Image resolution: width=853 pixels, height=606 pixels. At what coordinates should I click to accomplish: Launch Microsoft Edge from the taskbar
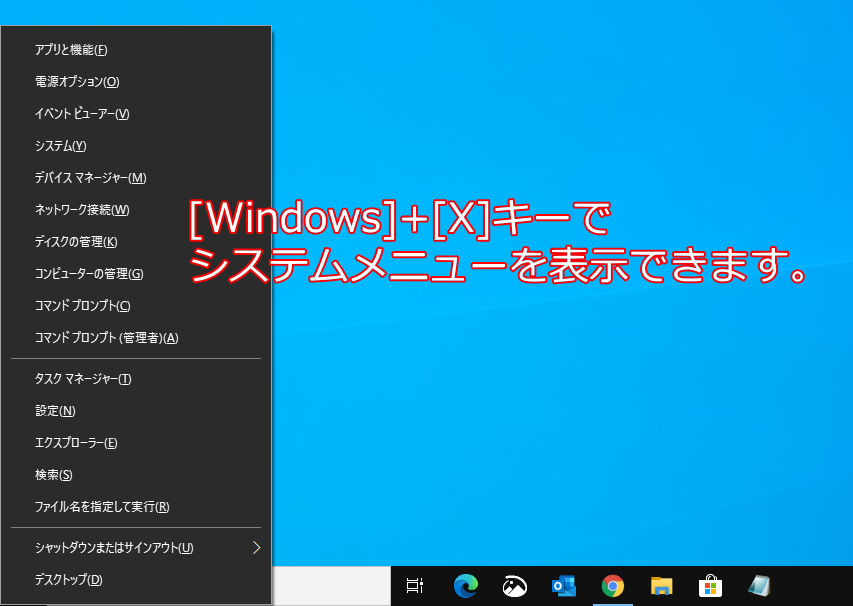[465, 586]
